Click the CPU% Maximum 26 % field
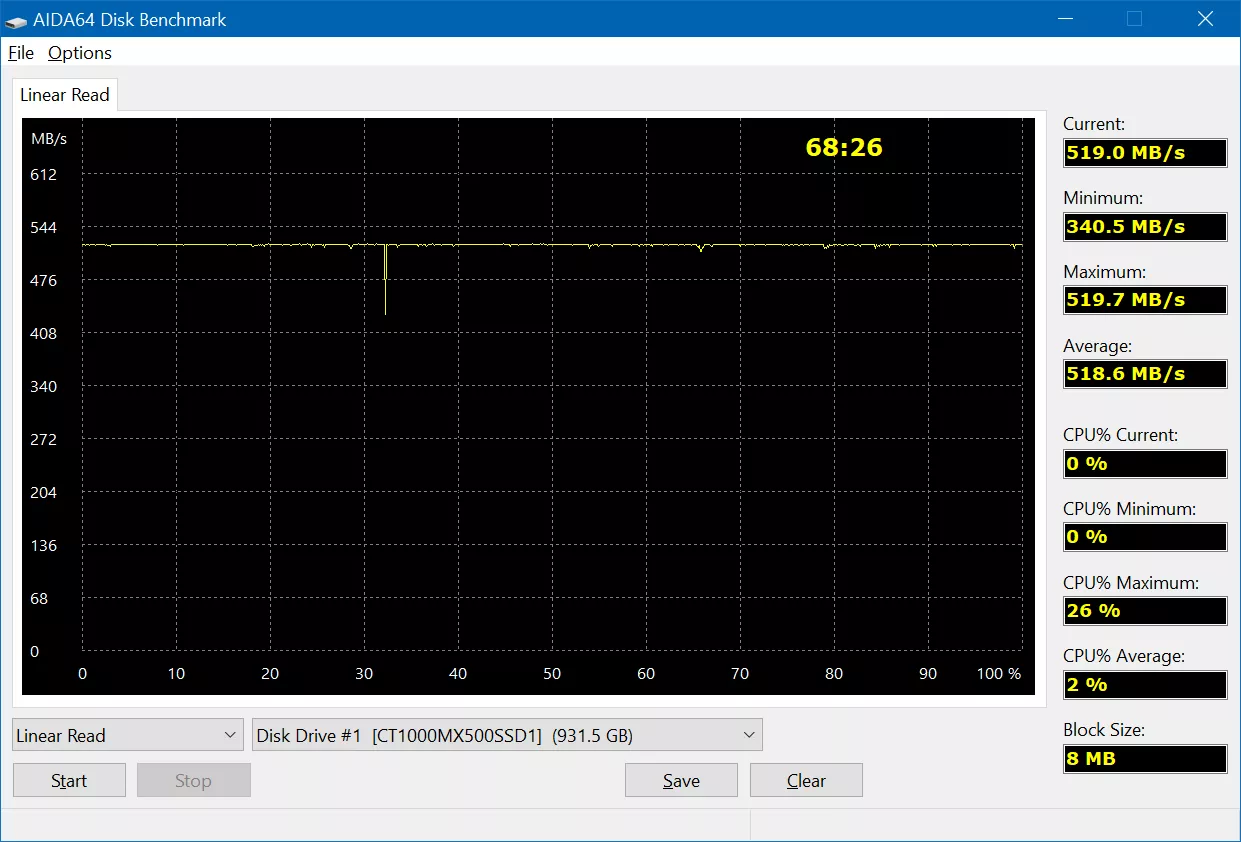This screenshot has width=1241, height=842. point(1145,611)
